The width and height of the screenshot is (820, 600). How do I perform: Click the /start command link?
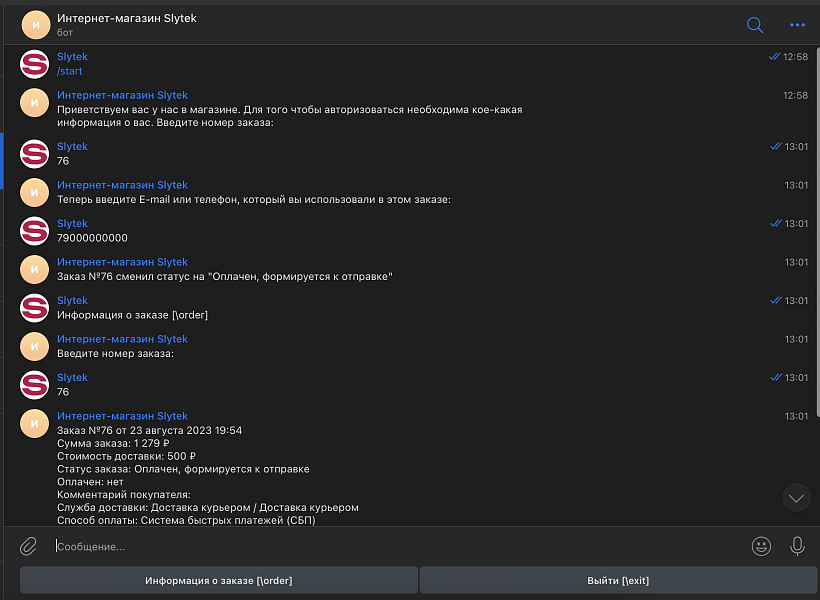70,72
